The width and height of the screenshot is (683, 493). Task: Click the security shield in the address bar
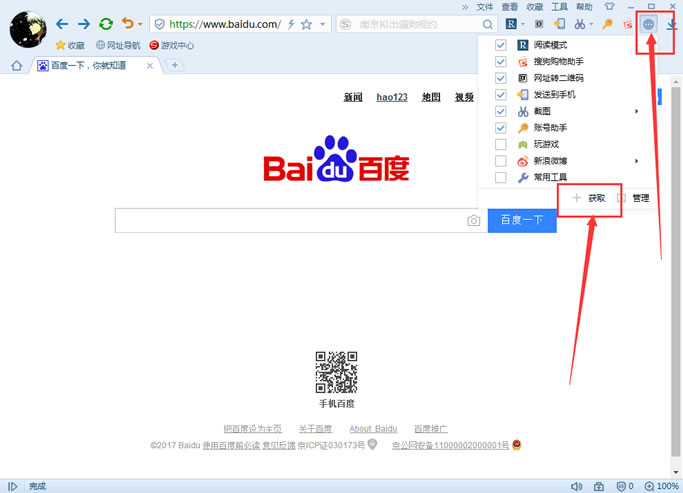tap(159, 24)
